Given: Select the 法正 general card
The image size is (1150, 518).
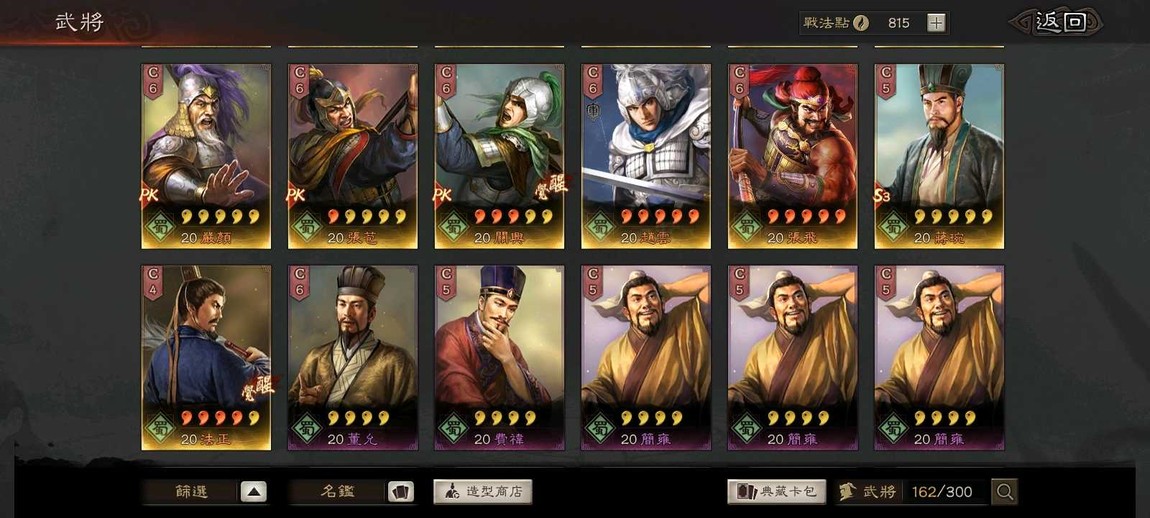Looking at the screenshot, I should pos(206,358).
